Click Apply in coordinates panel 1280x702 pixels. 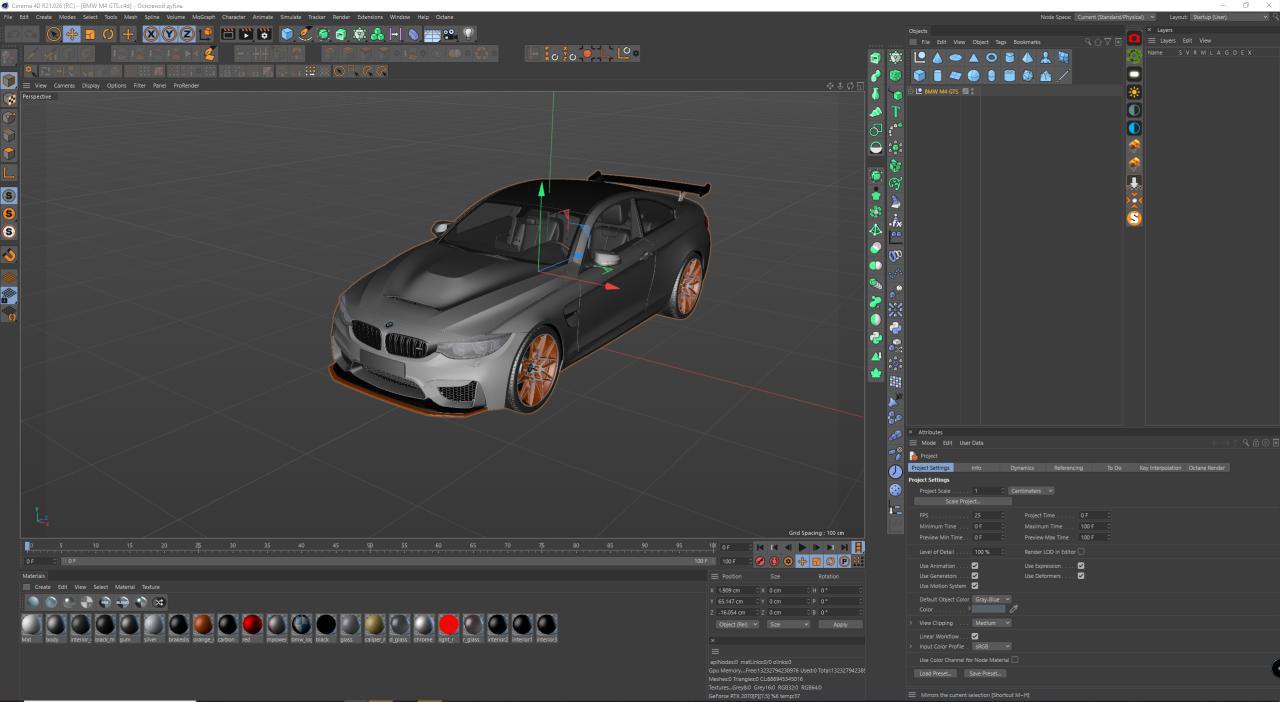pos(841,624)
